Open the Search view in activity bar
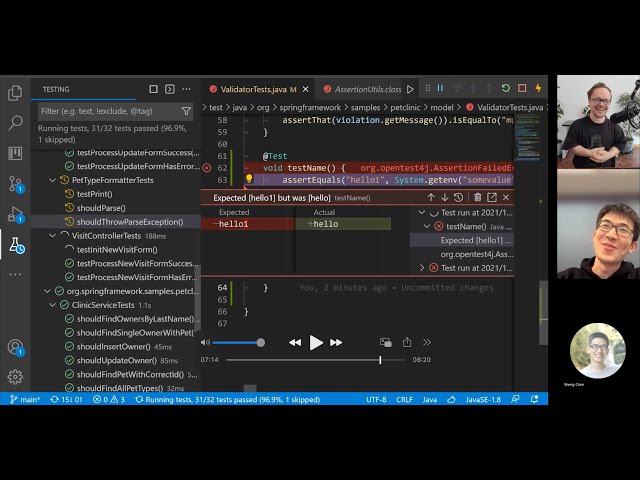640x480 pixels. pyautogui.click(x=15, y=122)
